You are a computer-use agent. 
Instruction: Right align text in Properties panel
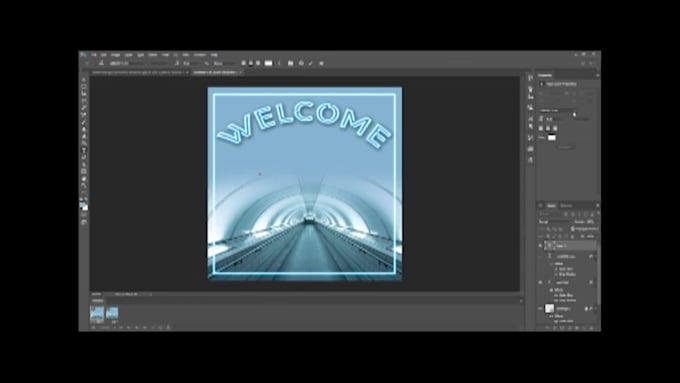[x=555, y=128]
